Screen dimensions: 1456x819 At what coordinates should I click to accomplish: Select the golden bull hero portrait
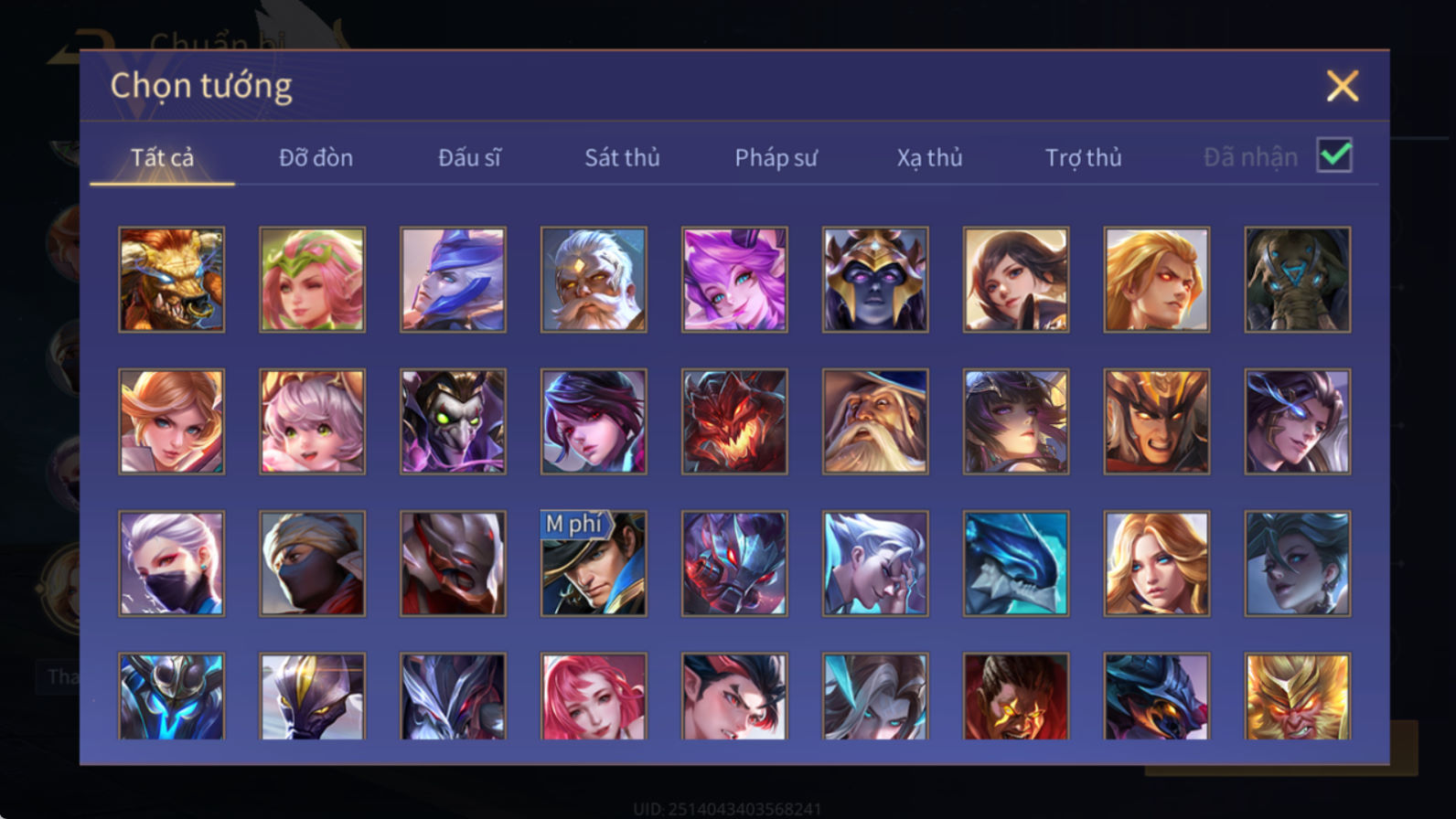172,280
